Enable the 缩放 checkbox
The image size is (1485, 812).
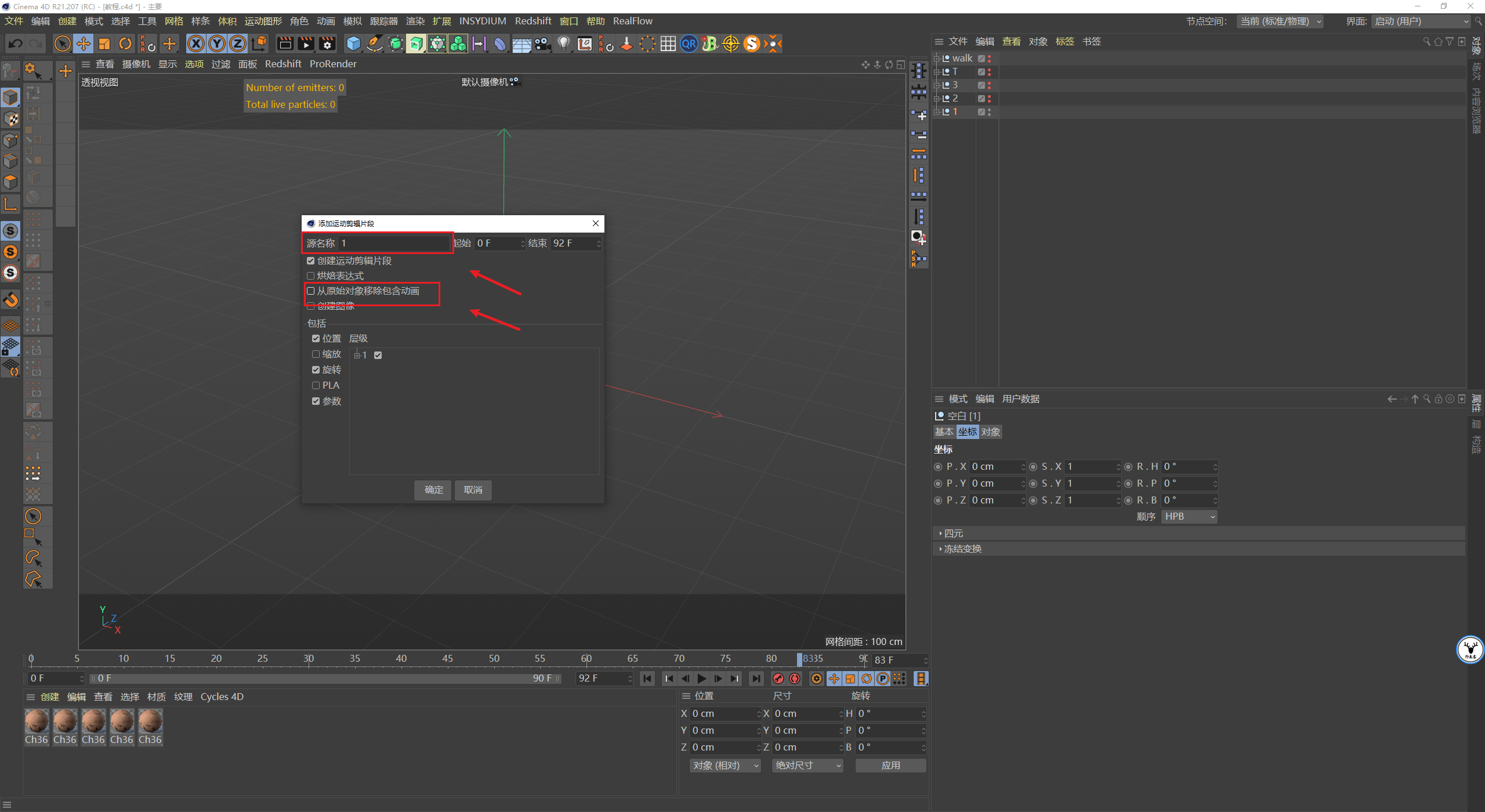click(316, 354)
